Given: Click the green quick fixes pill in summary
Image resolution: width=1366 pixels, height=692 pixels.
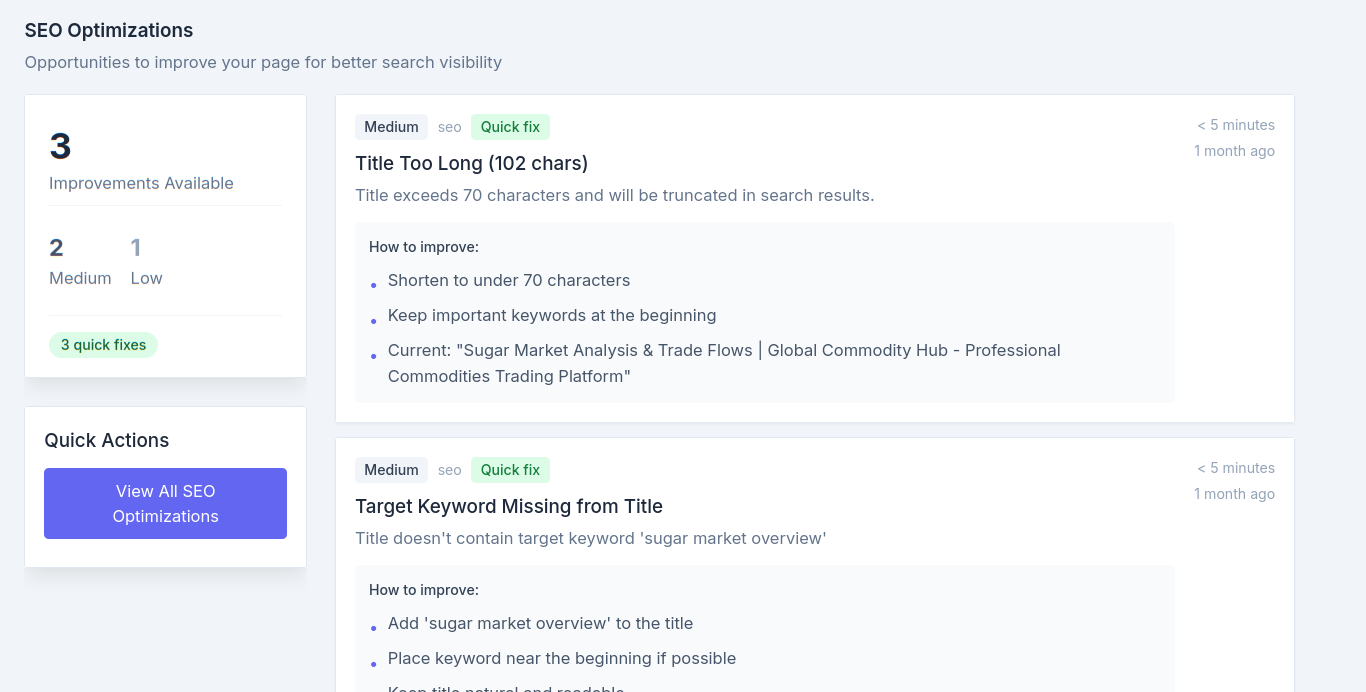Looking at the screenshot, I should [x=103, y=344].
